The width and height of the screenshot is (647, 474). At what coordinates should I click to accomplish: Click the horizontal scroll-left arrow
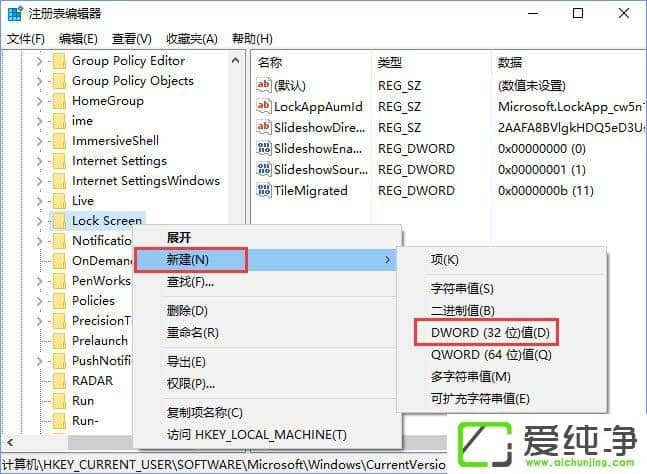pos(10,443)
